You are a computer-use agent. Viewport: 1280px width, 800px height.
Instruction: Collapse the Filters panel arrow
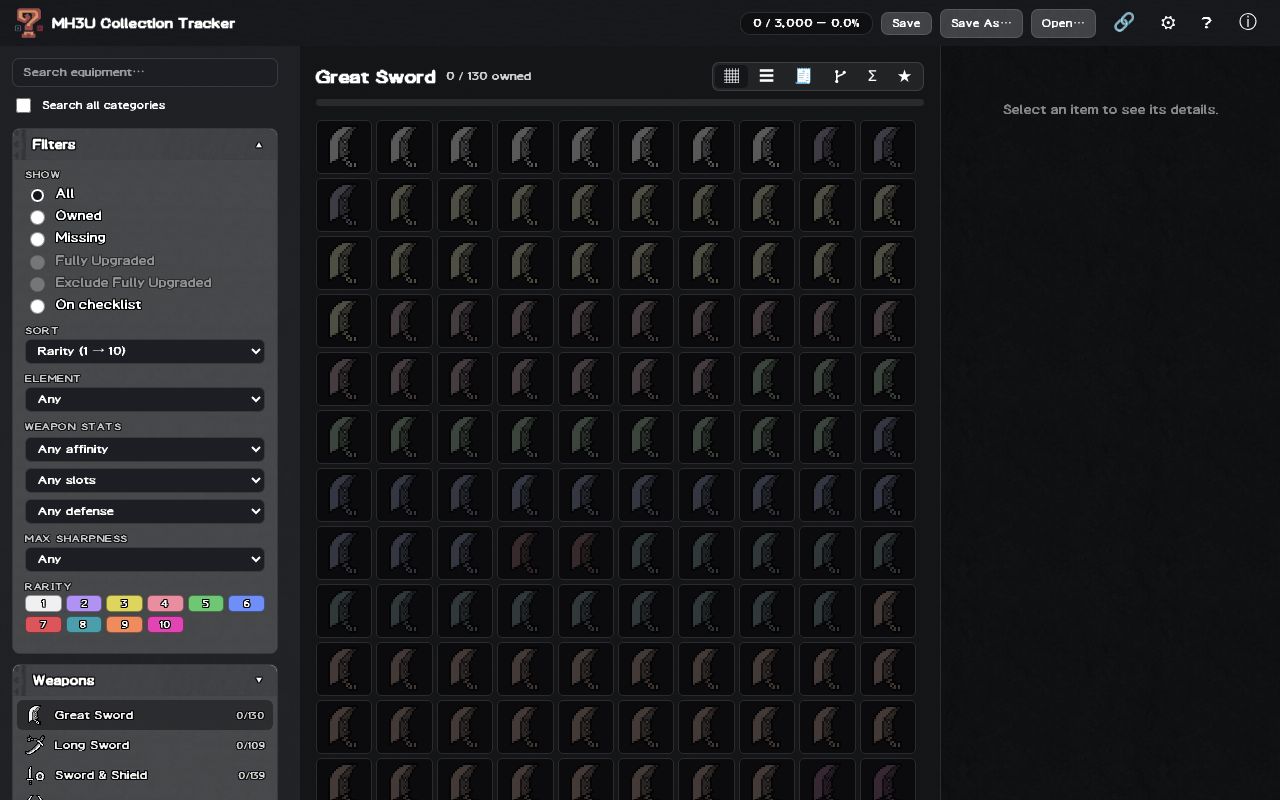point(259,145)
